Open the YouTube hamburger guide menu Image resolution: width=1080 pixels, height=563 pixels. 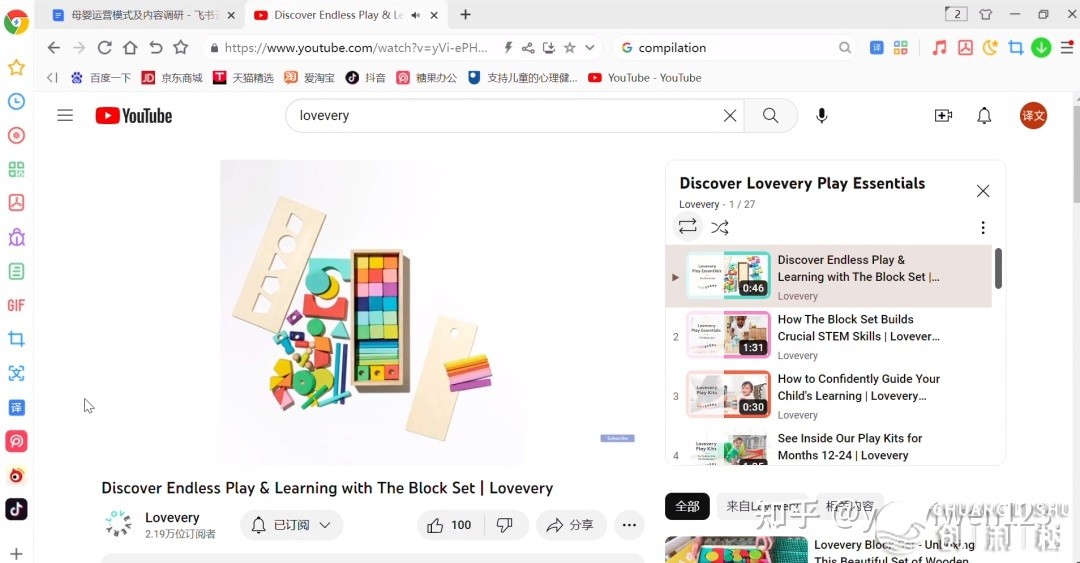pyautogui.click(x=65, y=115)
